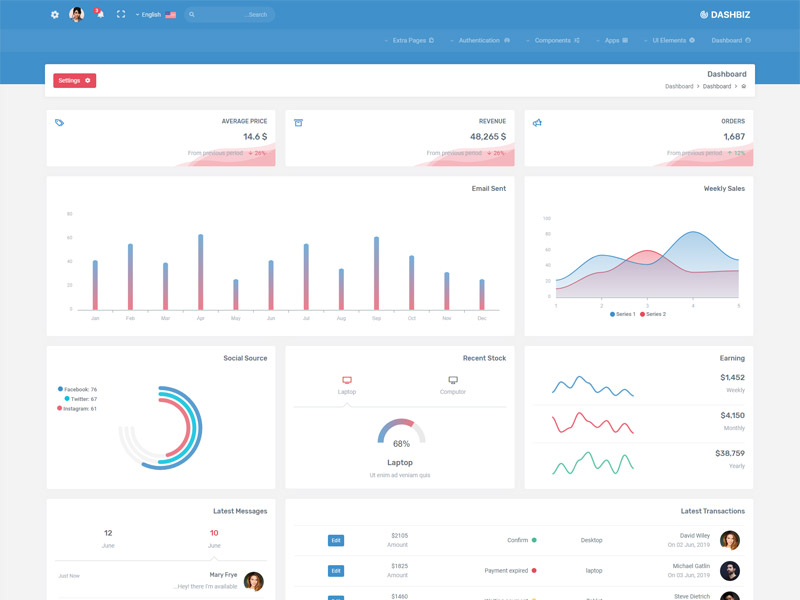Switch to the Computer tab in Recent Stock
This screenshot has width=800, height=600.
(452, 385)
